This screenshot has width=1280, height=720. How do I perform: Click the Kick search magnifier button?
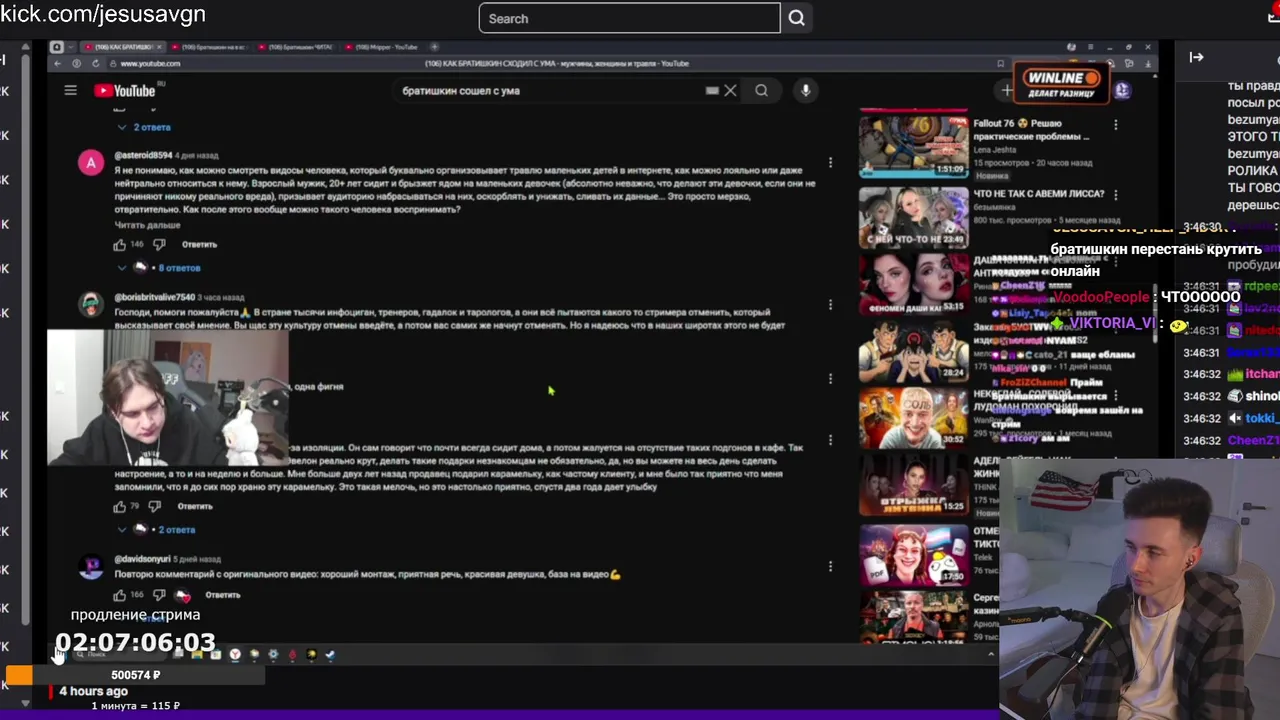[796, 18]
